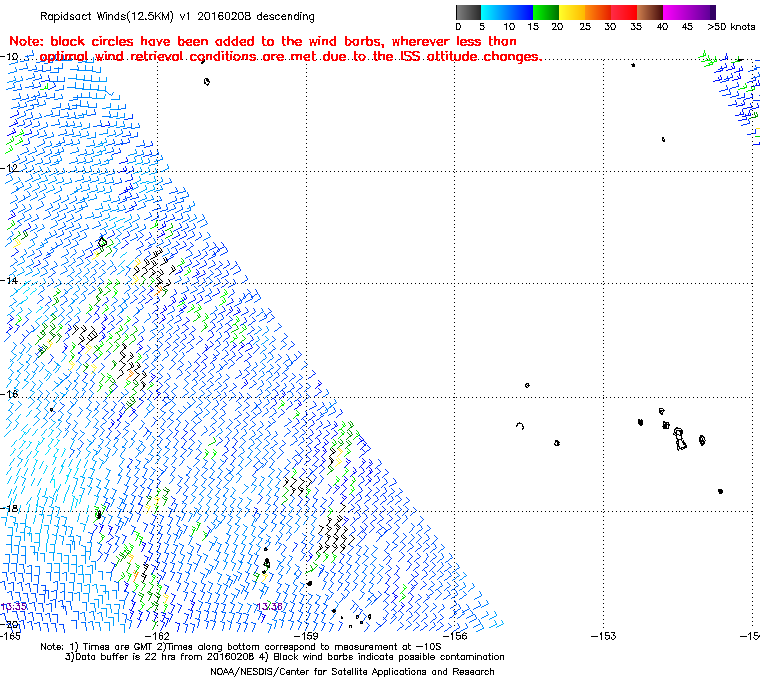Click the plot title 'Rapidscat Winds(12.5KM)'

tap(107, 16)
